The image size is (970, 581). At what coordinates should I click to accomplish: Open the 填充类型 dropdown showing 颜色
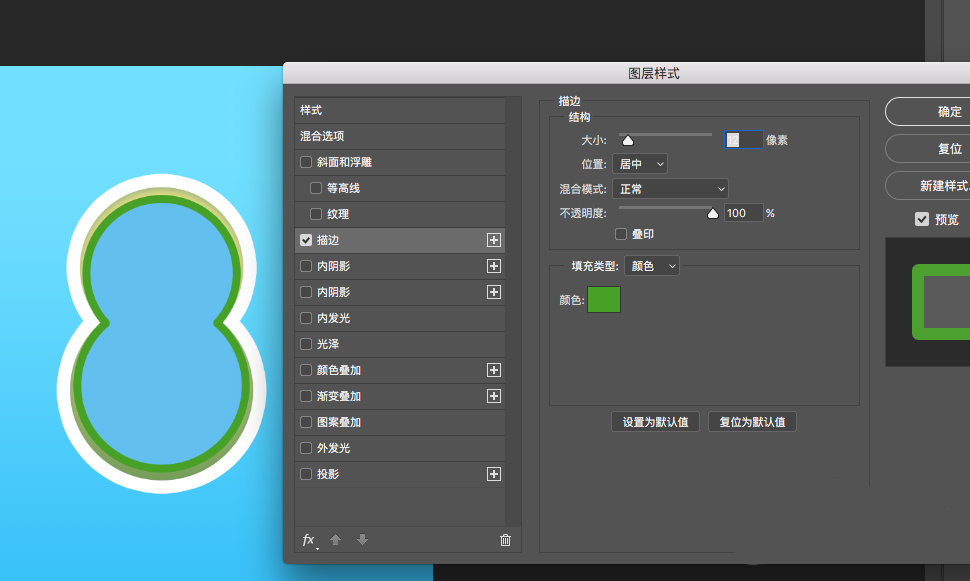(x=652, y=265)
